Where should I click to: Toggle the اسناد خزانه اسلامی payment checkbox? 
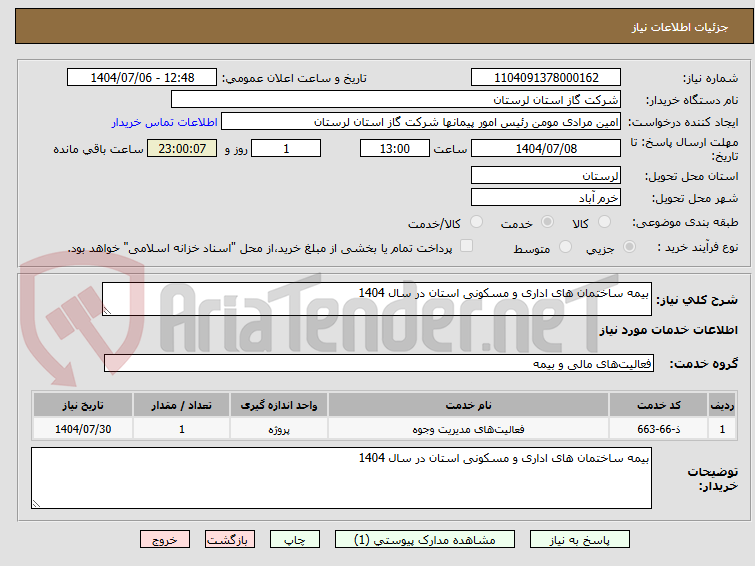coord(466,246)
